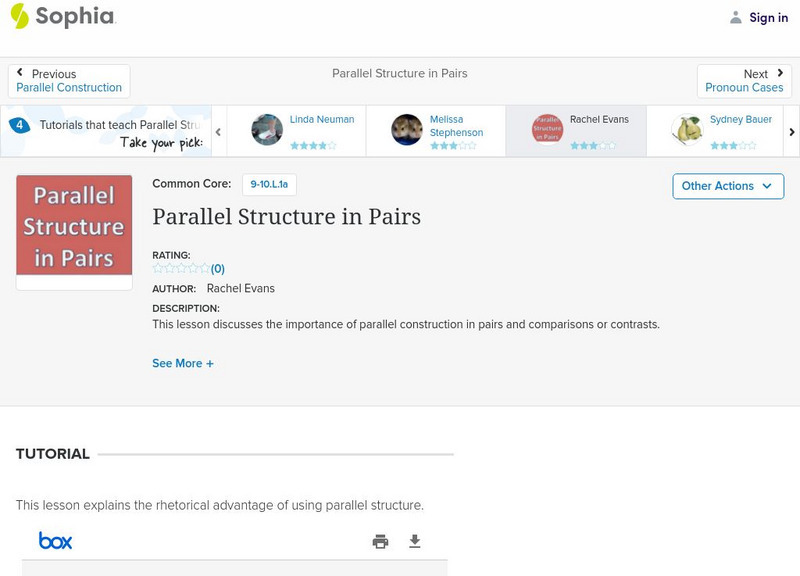Image resolution: width=800 pixels, height=576 pixels.
Task: Go to Next lesson Pronoun Cases
Action: pos(744,81)
